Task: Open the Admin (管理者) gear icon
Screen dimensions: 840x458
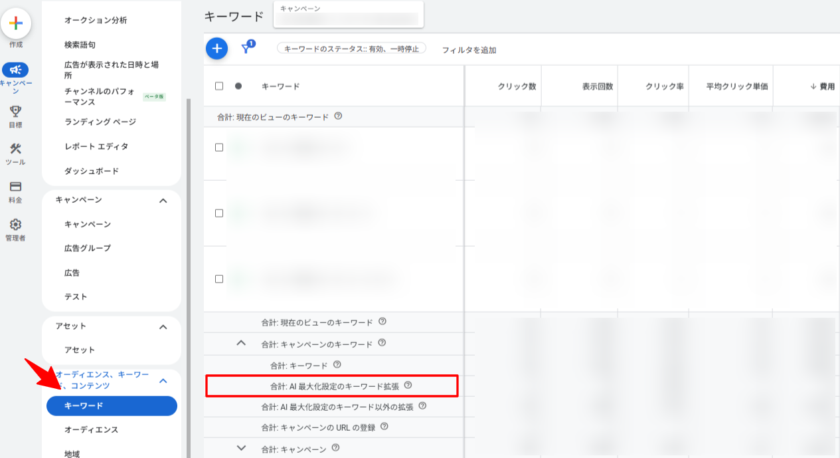Action: click(x=15, y=225)
